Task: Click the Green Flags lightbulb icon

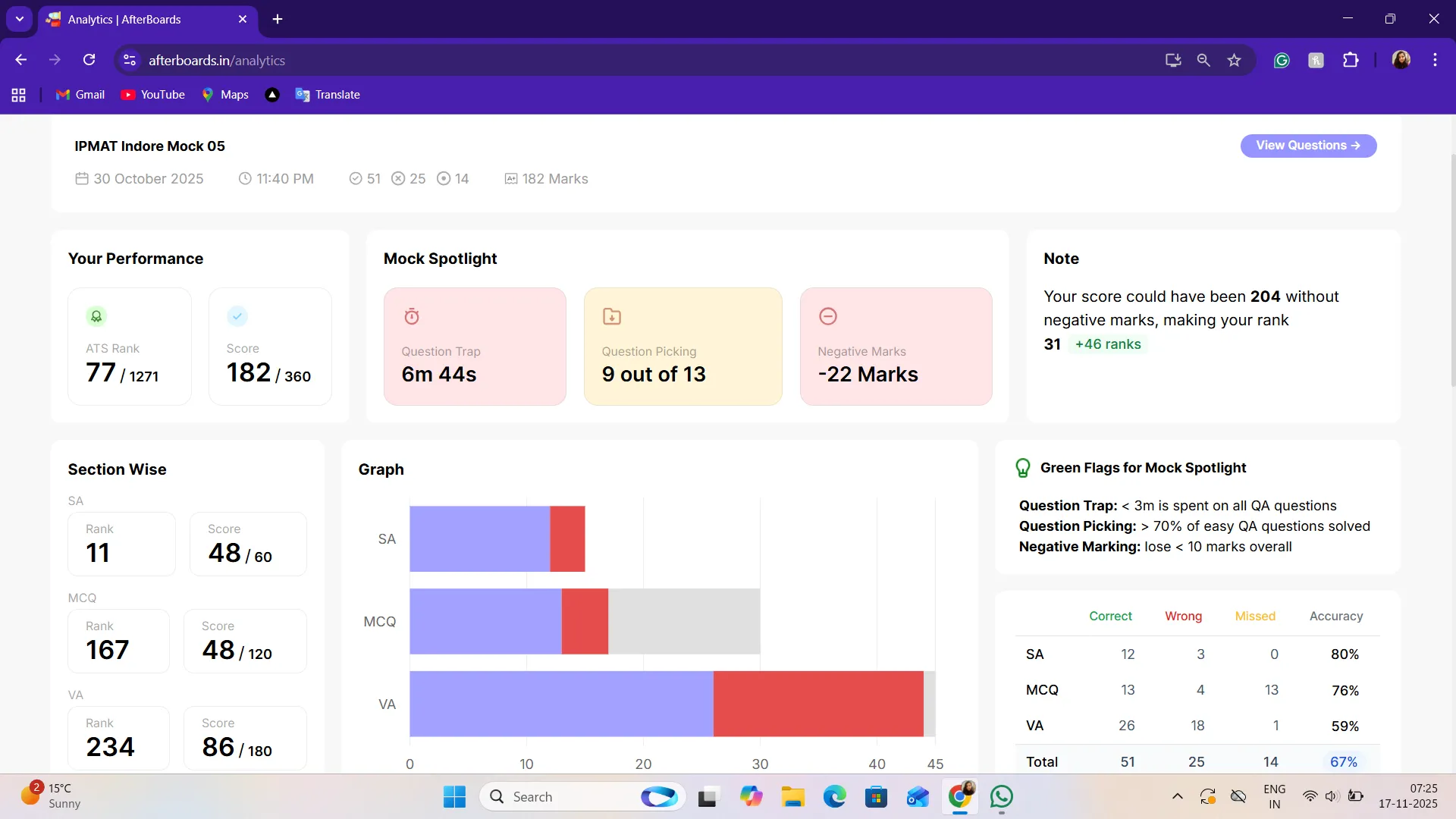Action: coord(1023,468)
